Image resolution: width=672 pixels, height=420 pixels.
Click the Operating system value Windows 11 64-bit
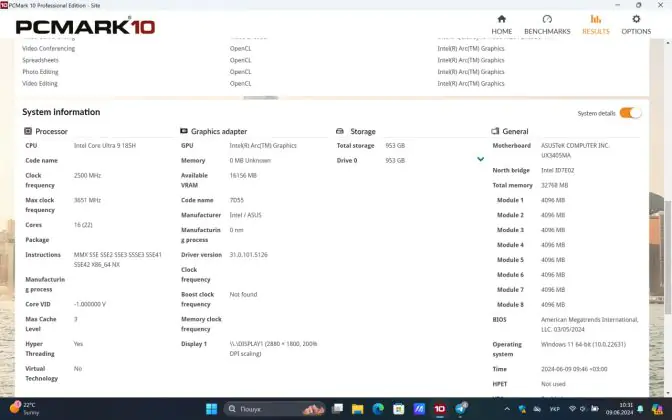tap(583, 344)
